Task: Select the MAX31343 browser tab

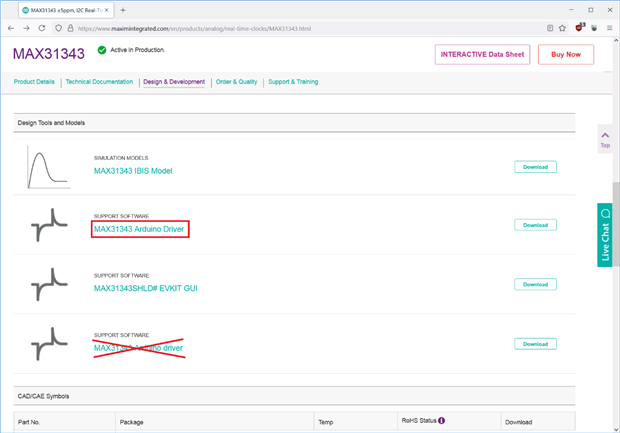Action: coord(66,10)
